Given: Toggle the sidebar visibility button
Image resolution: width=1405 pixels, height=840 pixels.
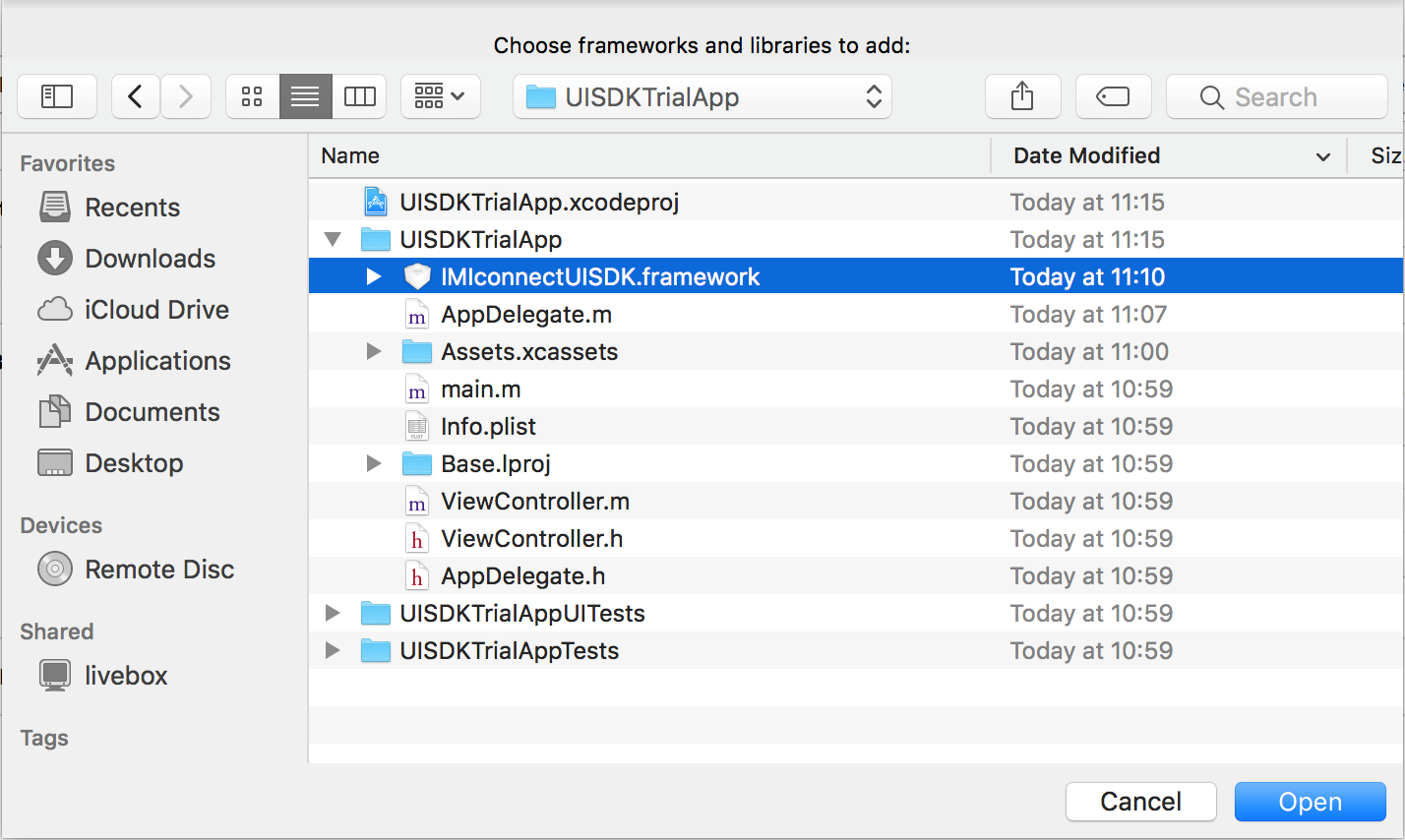Looking at the screenshot, I should point(57,96).
